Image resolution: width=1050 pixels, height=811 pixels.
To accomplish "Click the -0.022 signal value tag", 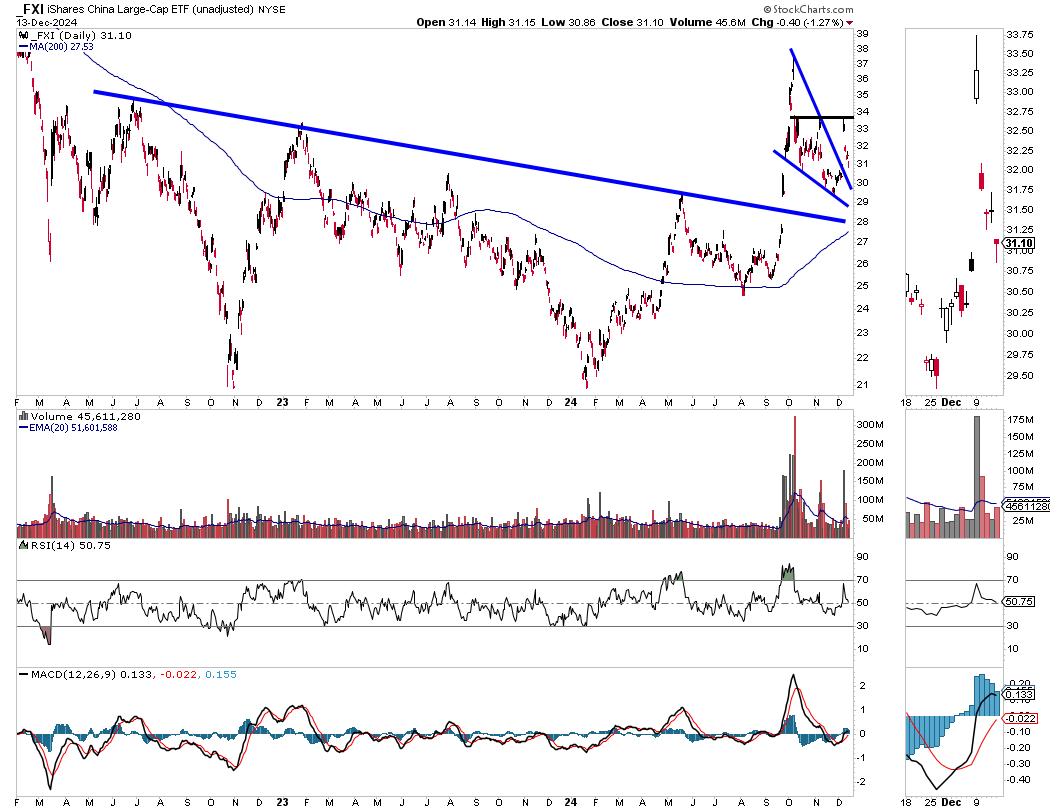I will (x=1019, y=719).
